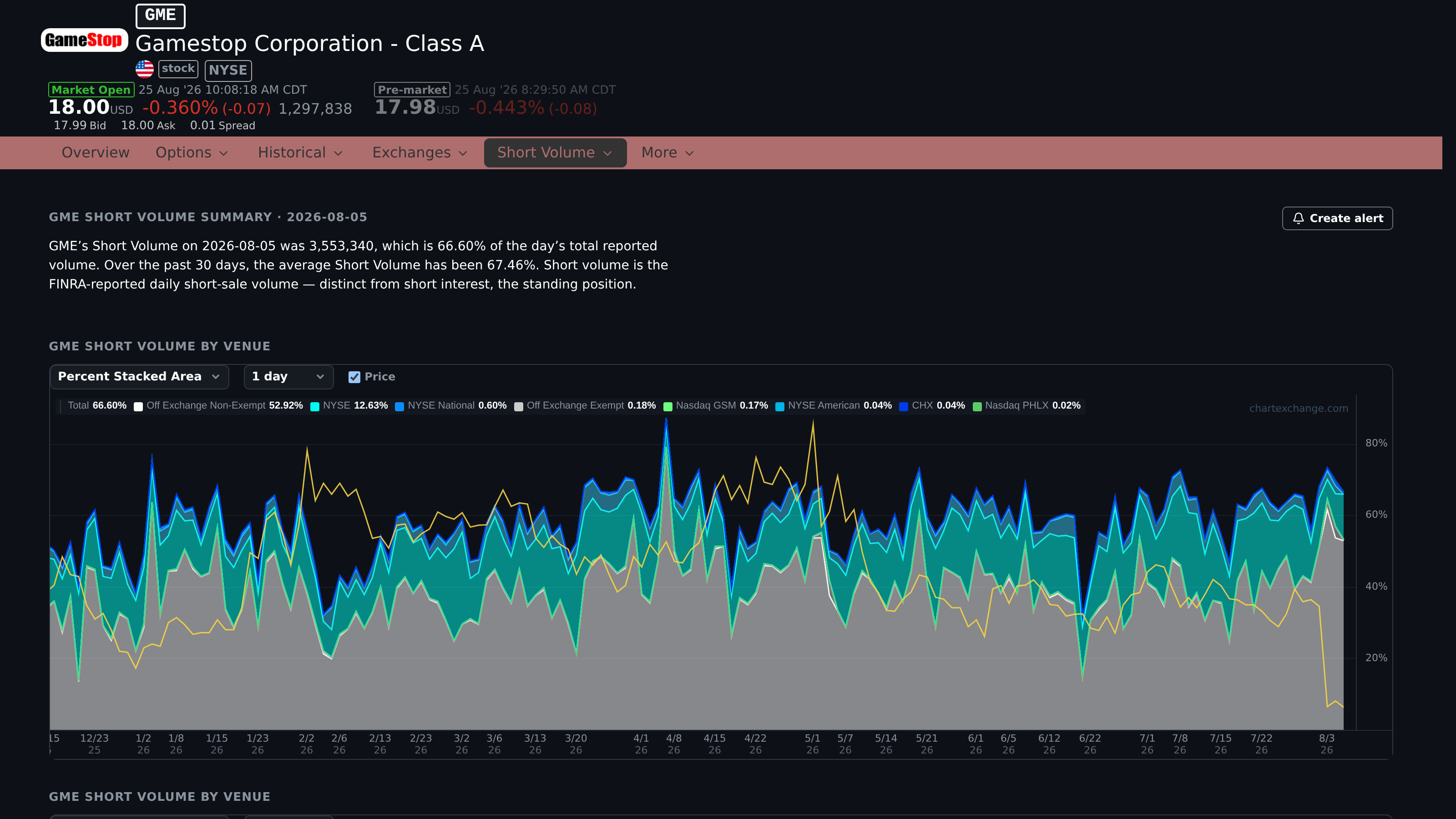Click the Gamestop Corporation - Class A heading

click(310, 44)
